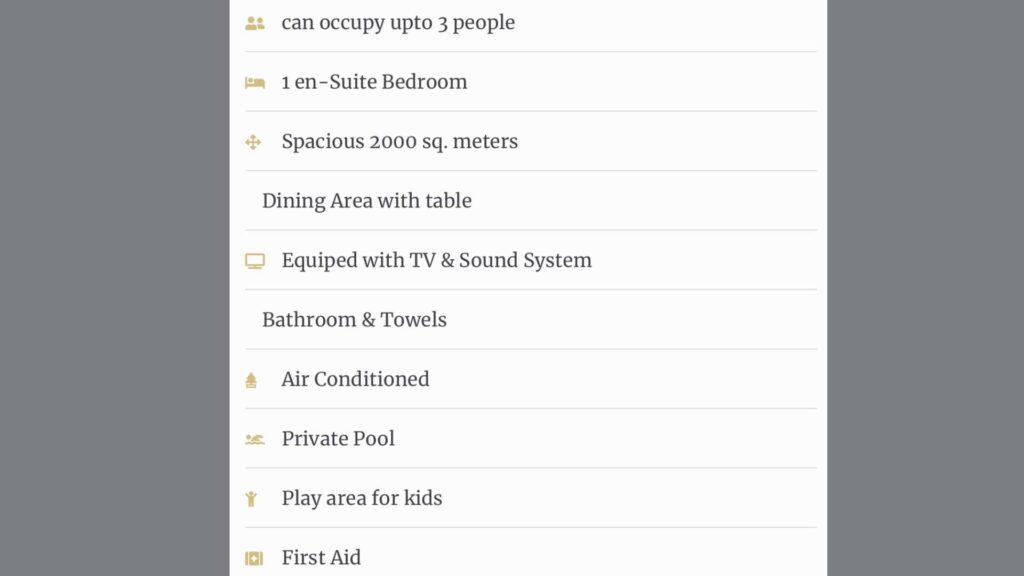Click the people occupancy icon
The height and width of the screenshot is (576, 1024).
point(255,23)
